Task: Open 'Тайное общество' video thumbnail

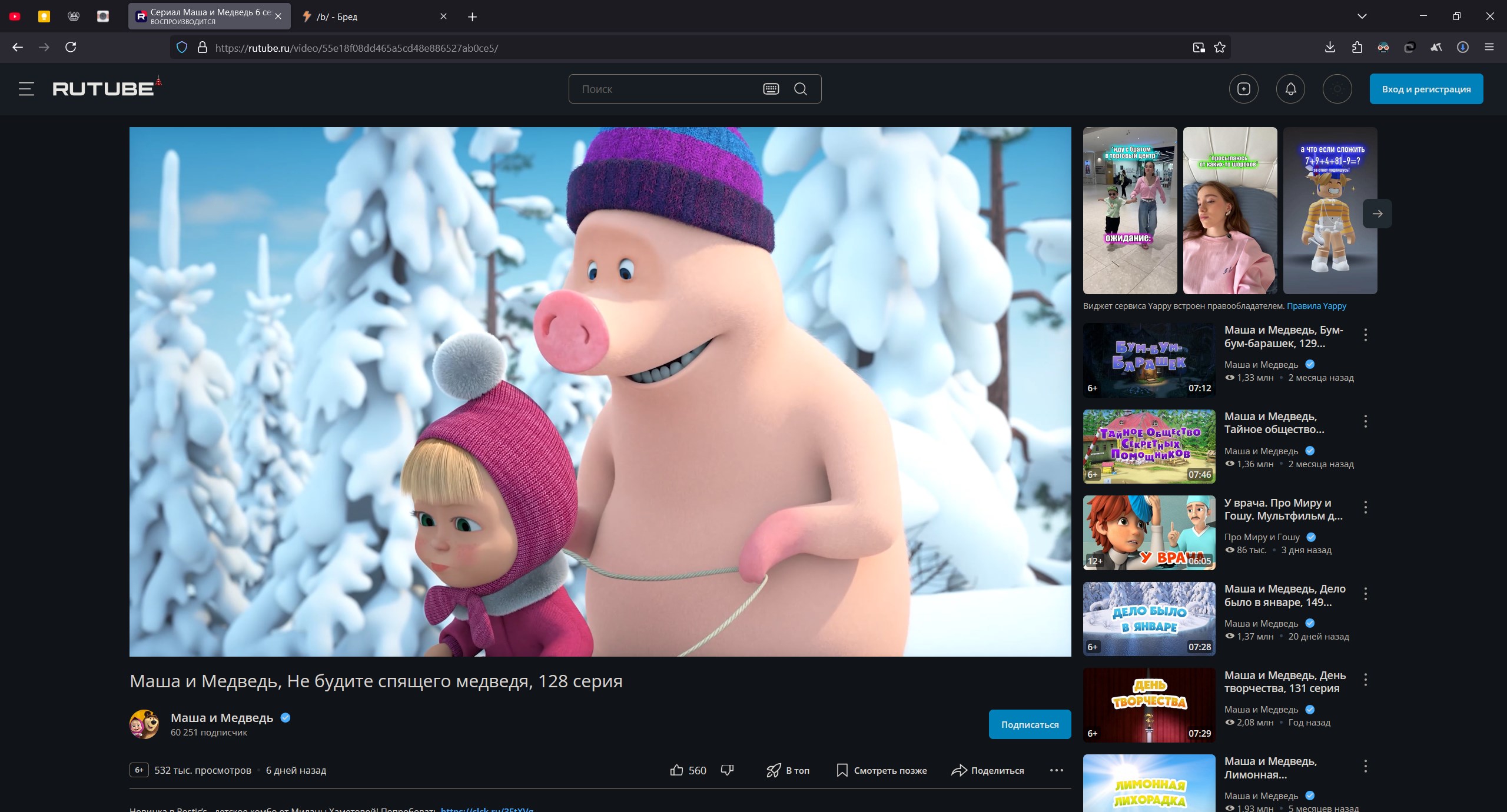Action: (1149, 447)
